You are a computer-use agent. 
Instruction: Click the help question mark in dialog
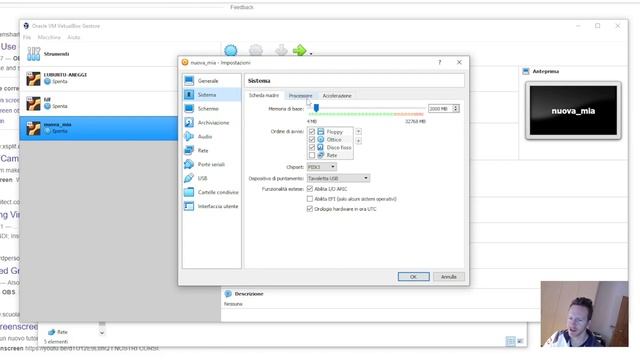tap(440, 62)
